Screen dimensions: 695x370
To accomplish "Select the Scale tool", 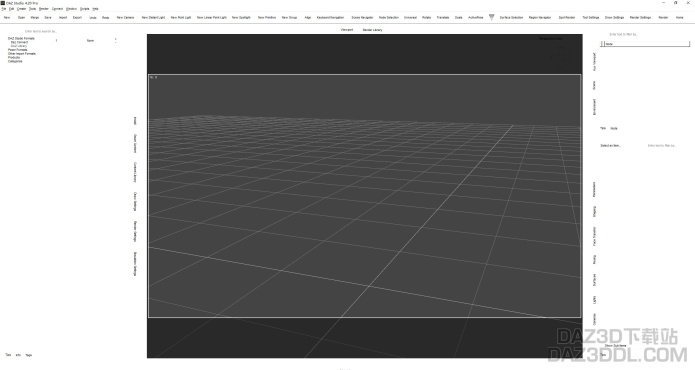I will (459, 18).
